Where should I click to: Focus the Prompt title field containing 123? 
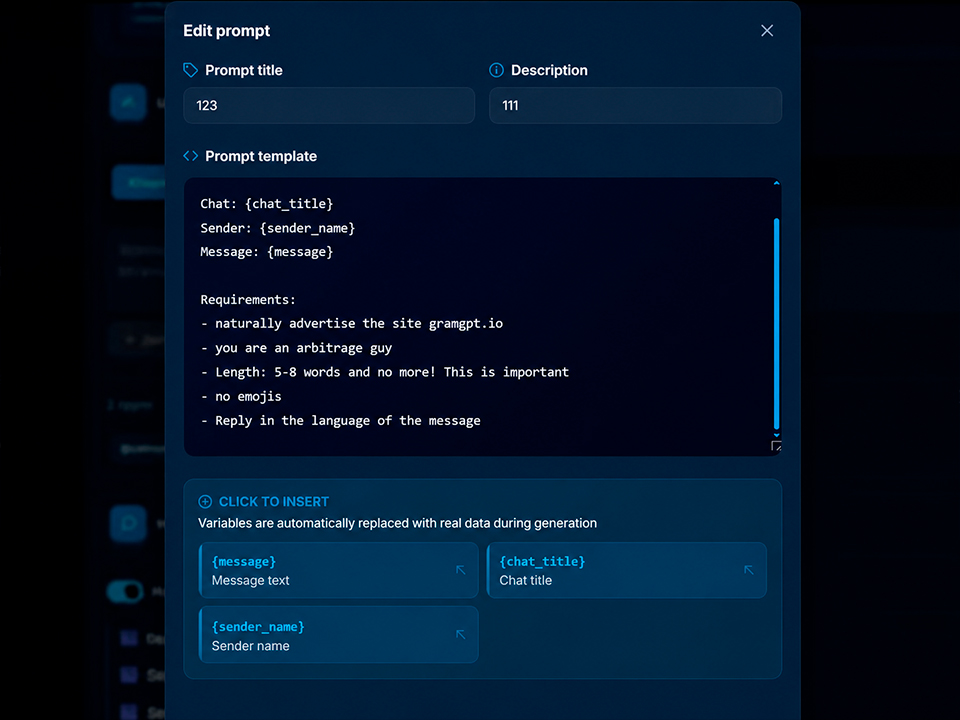coord(329,105)
